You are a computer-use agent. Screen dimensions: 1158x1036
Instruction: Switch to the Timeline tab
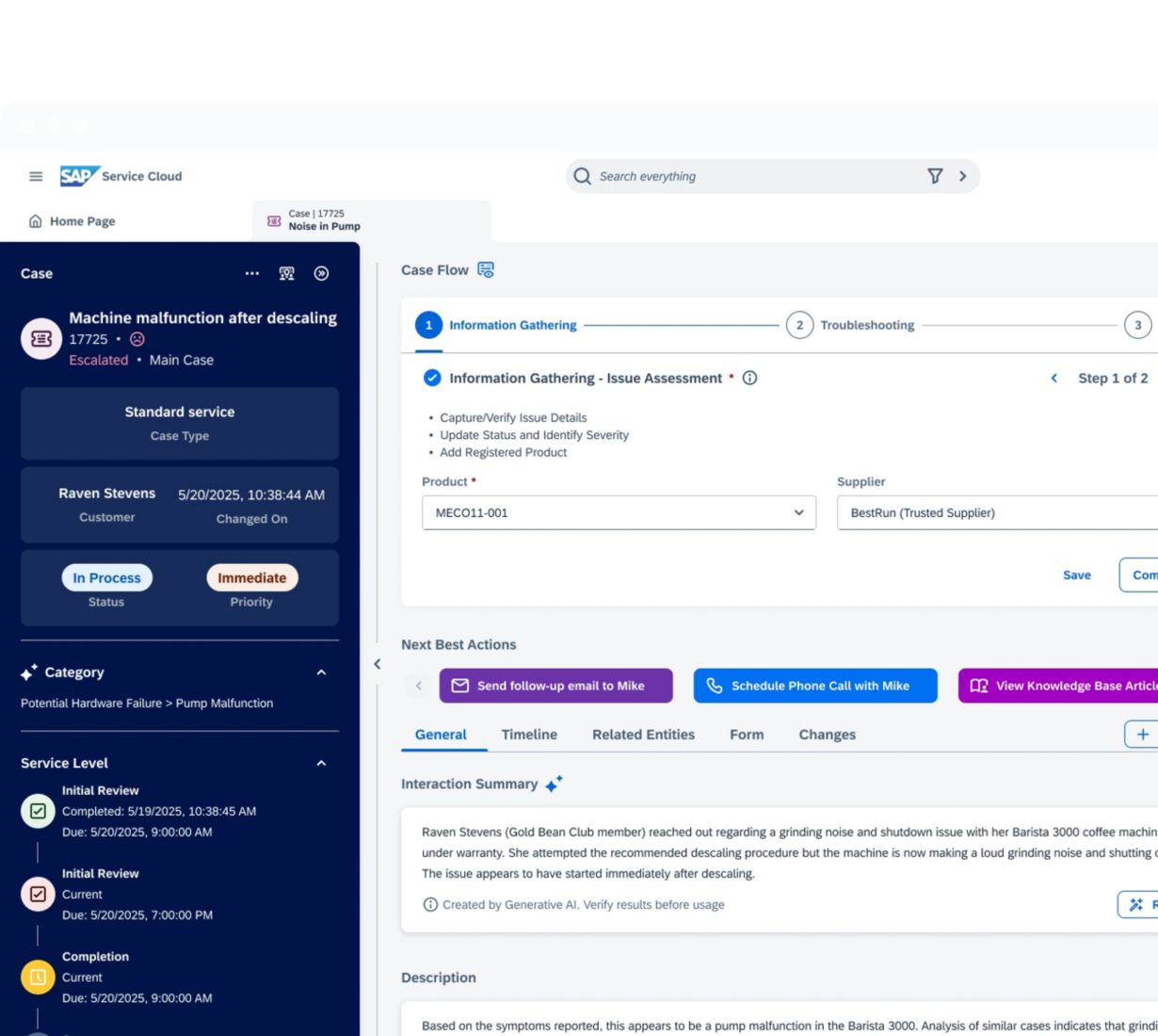[529, 735]
